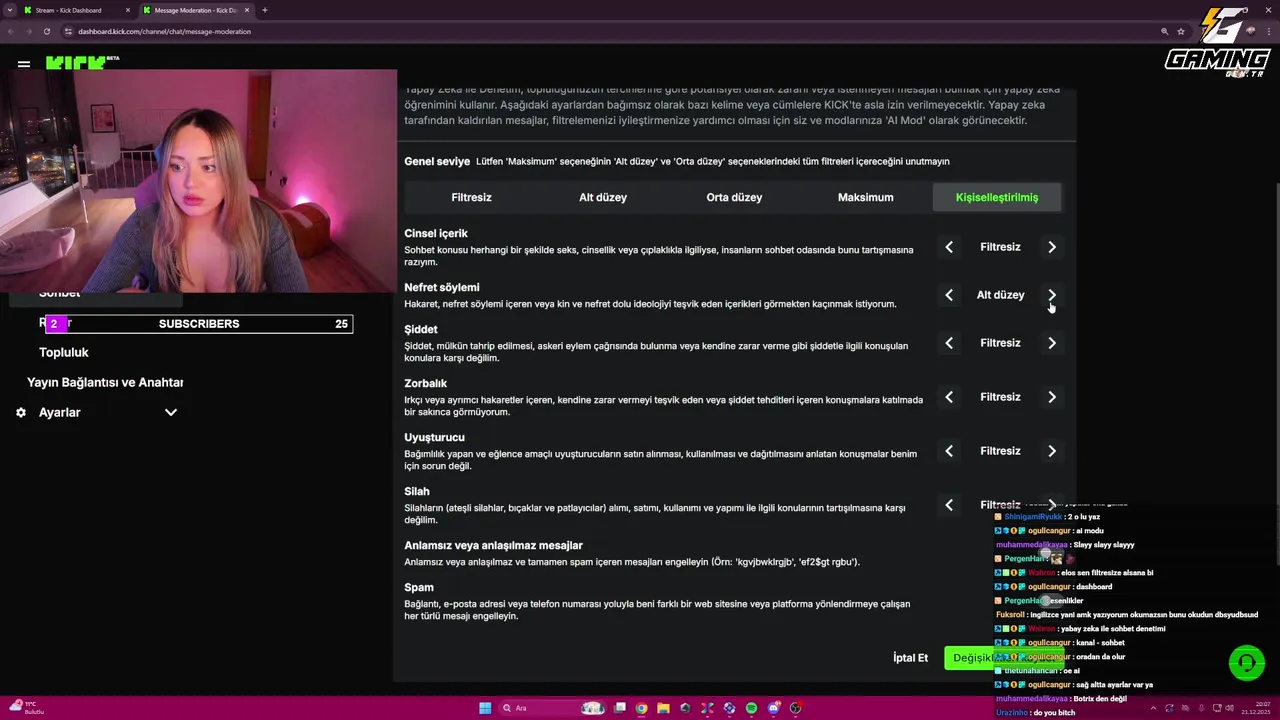Select the Message Moderation browser tab
The height and width of the screenshot is (720, 1280).
[x=195, y=10]
